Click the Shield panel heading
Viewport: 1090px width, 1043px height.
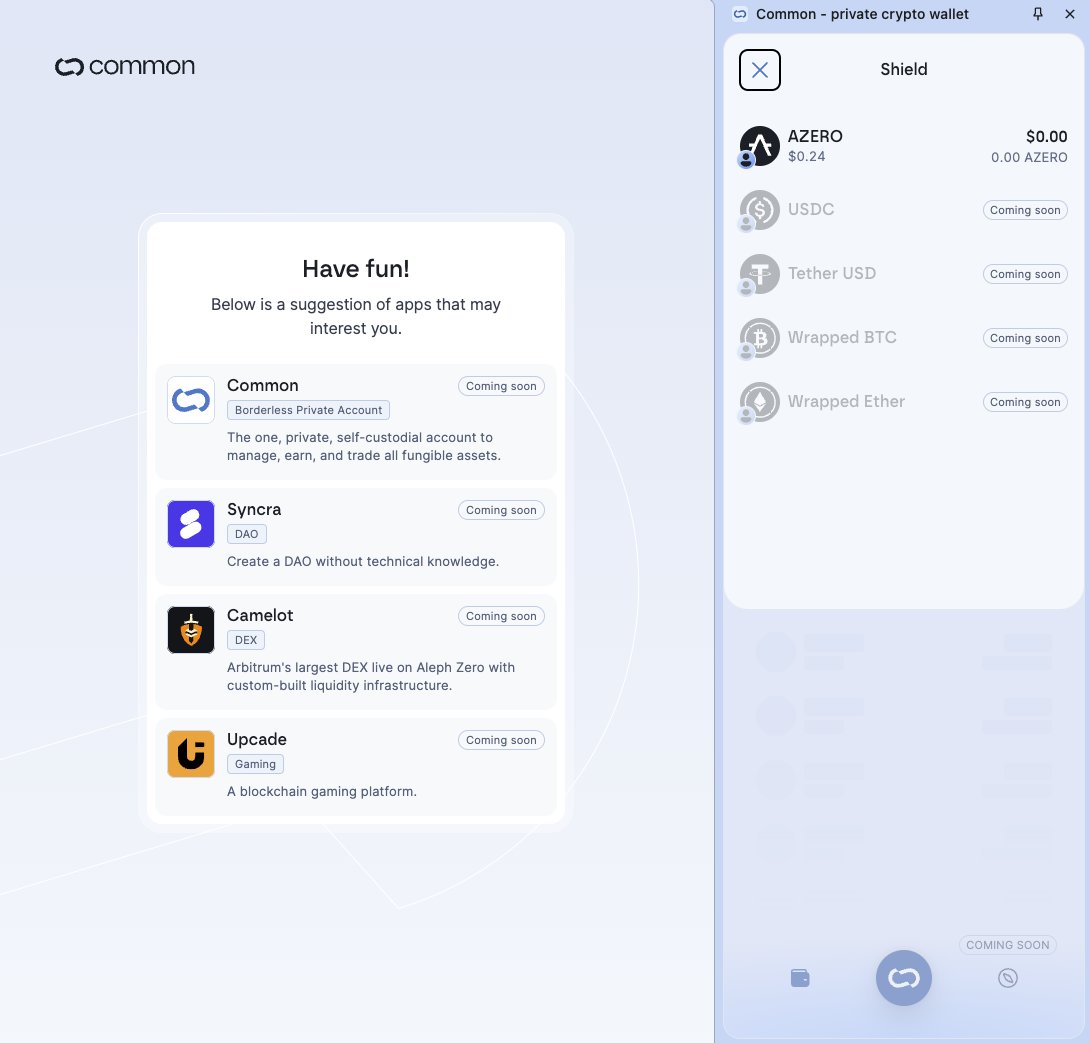[904, 70]
